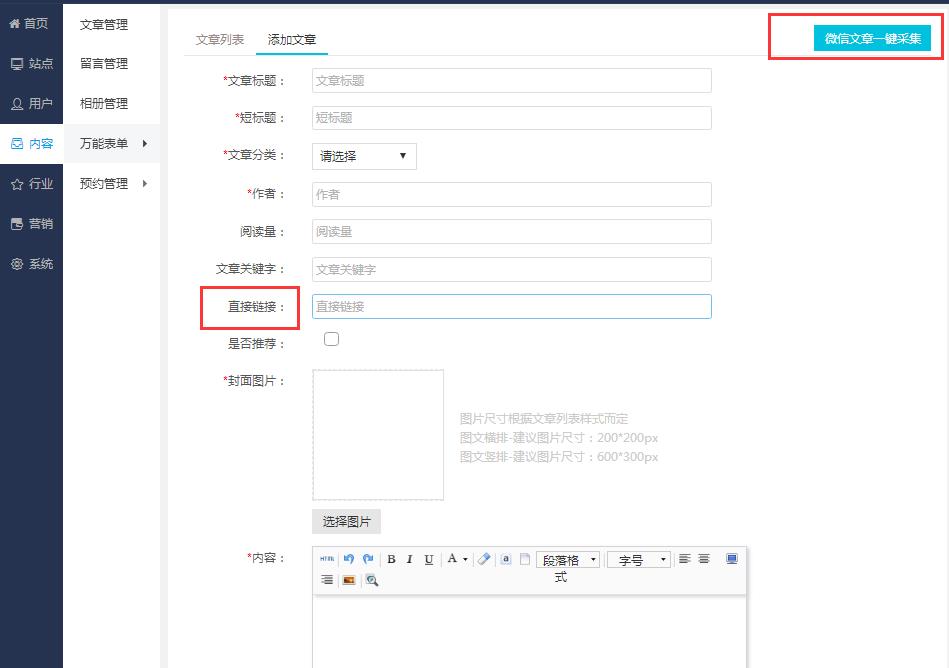The height and width of the screenshot is (668, 949).
Task: Click the cover image upload placeholder box
Action: click(378, 435)
